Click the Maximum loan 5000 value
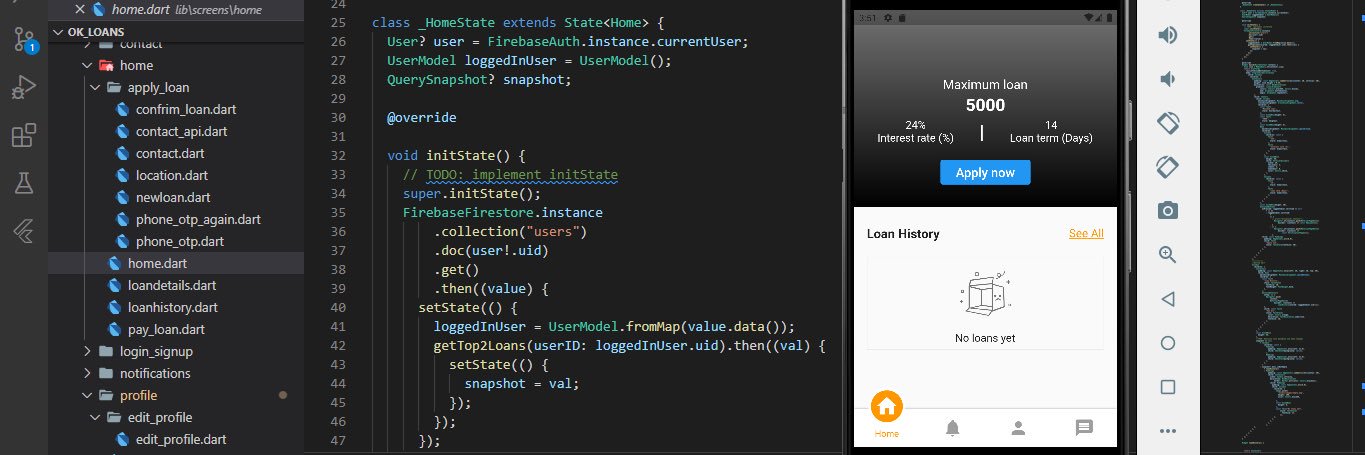Image resolution: width=1365 pixels, height=455 pixels. pyautogui.click(x=985, y=105)
